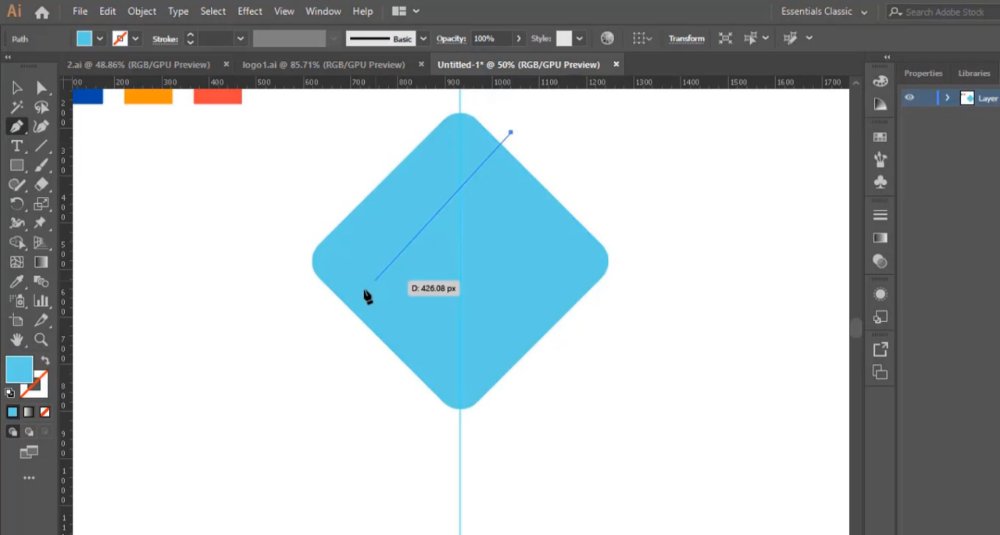Open the Symbols panel club icon
The image size is (1000, 535).
[x=880, y=182]
